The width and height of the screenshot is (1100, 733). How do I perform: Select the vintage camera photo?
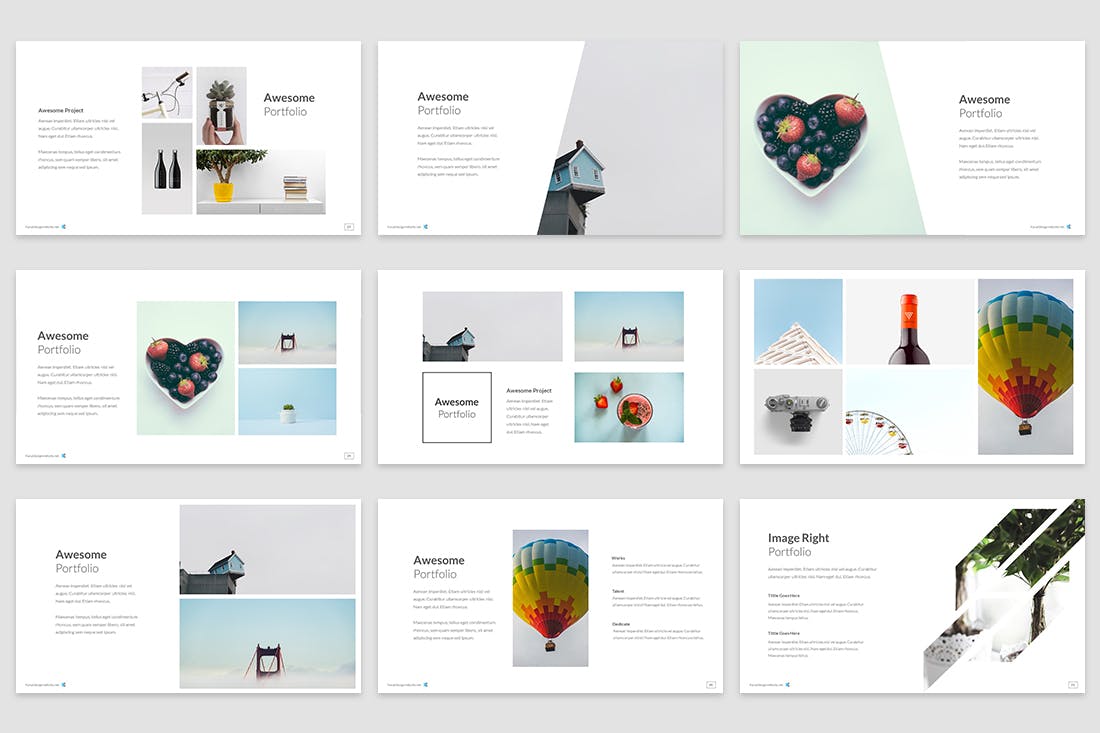point(798,412)
